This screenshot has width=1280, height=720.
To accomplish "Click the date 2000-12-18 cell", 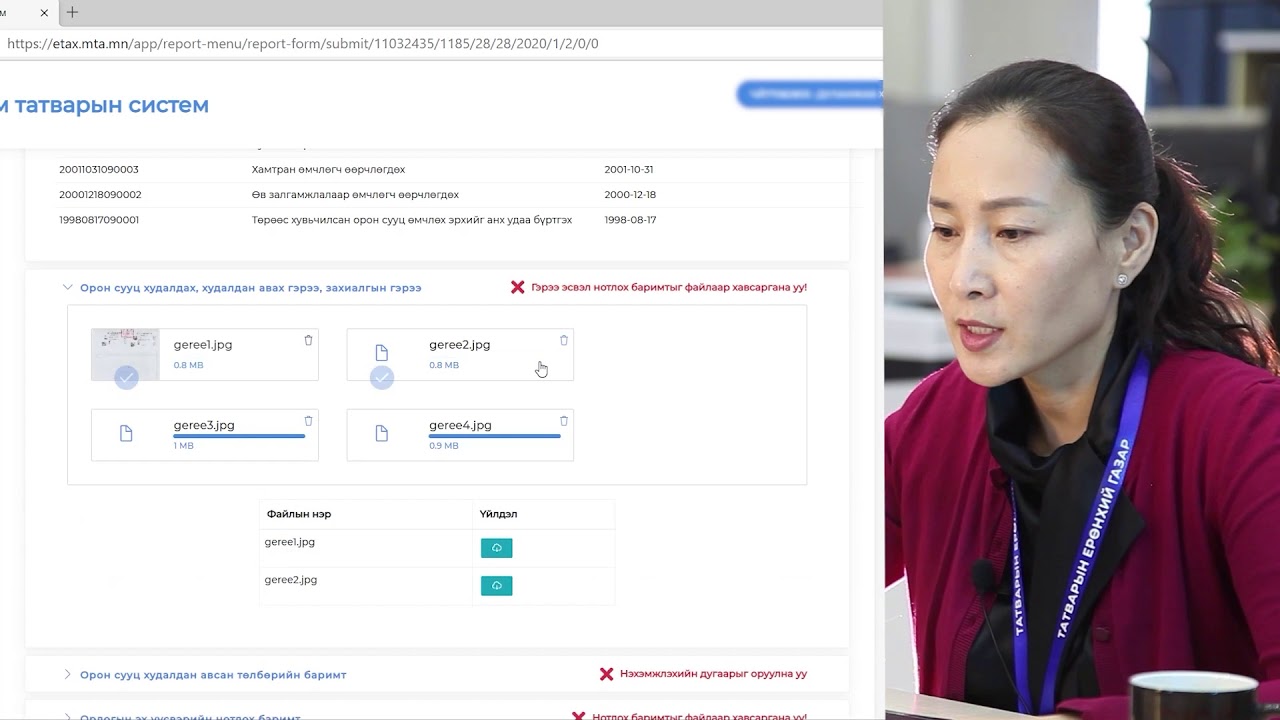I will [x=630, y=195].
